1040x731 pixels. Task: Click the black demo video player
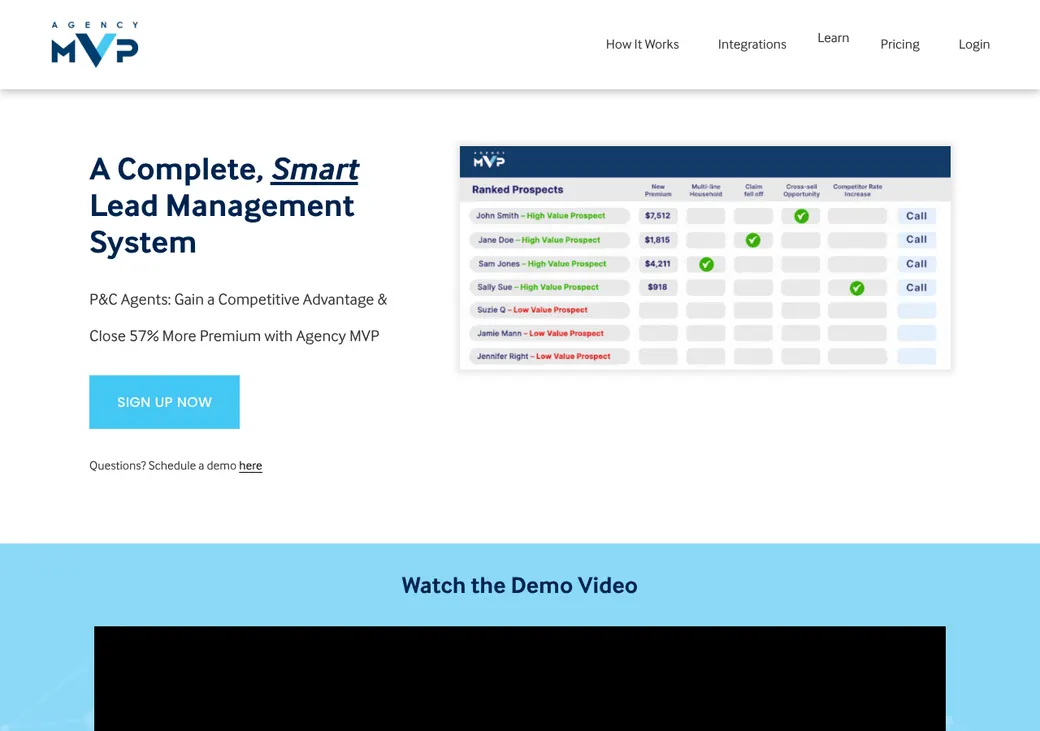click(x=520, y=678)
